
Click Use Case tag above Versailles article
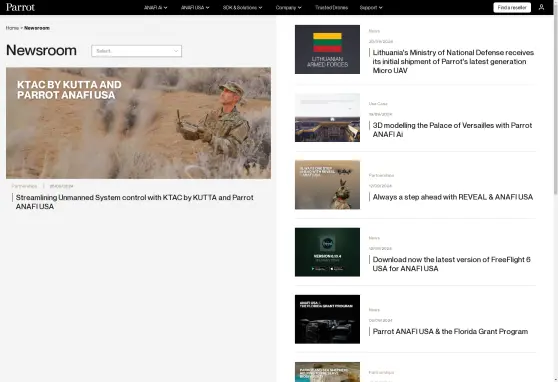pyautogui.click(x=378, y=104)
